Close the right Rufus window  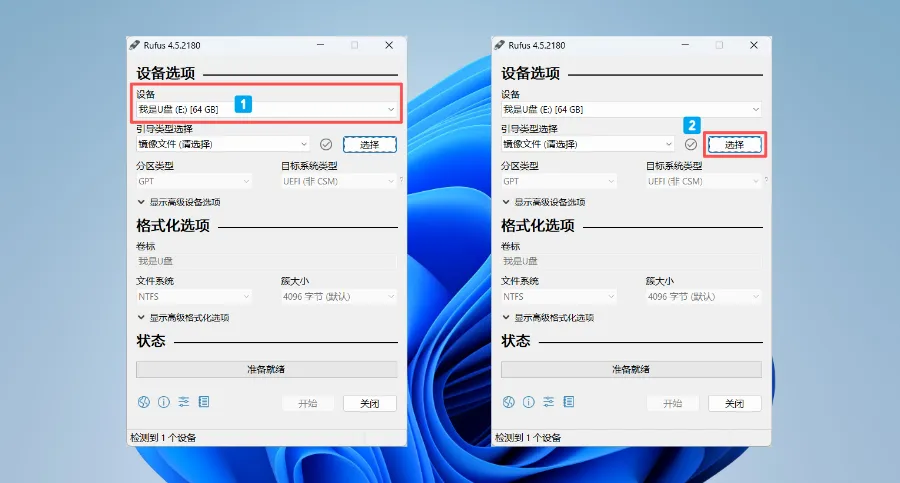pos(754,45)
